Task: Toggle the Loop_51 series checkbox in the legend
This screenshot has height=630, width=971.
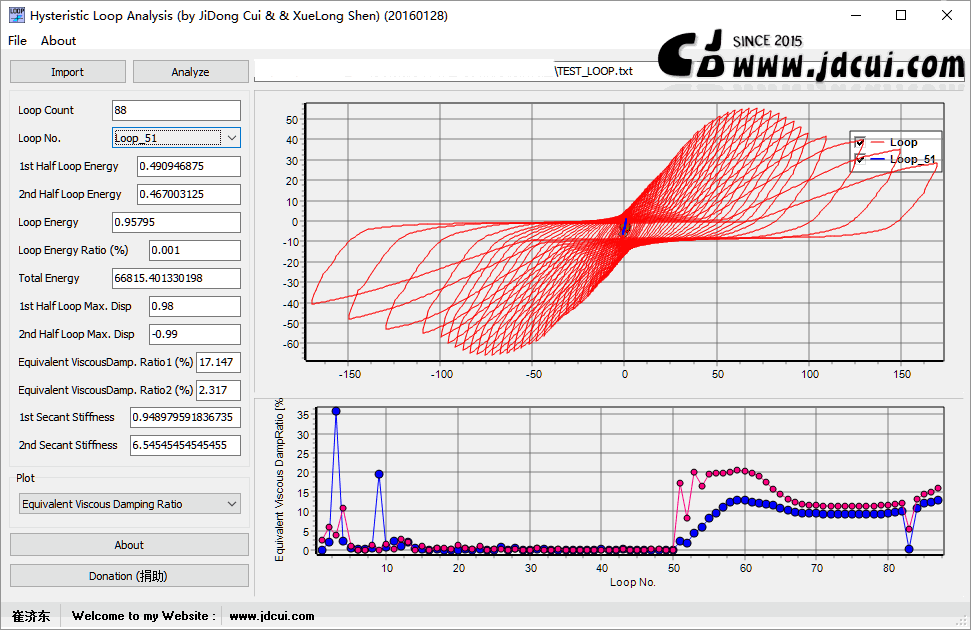Action: coord(860,160)
